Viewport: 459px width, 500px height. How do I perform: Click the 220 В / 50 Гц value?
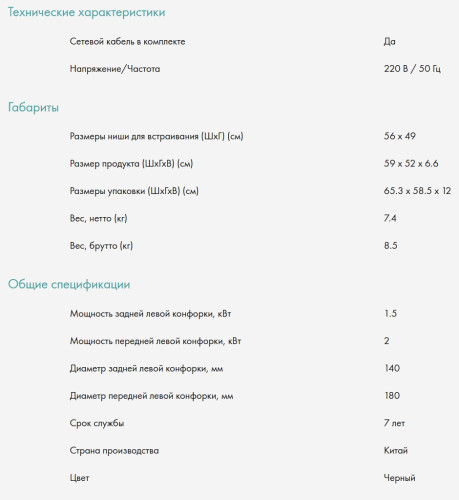click(412, 69)
